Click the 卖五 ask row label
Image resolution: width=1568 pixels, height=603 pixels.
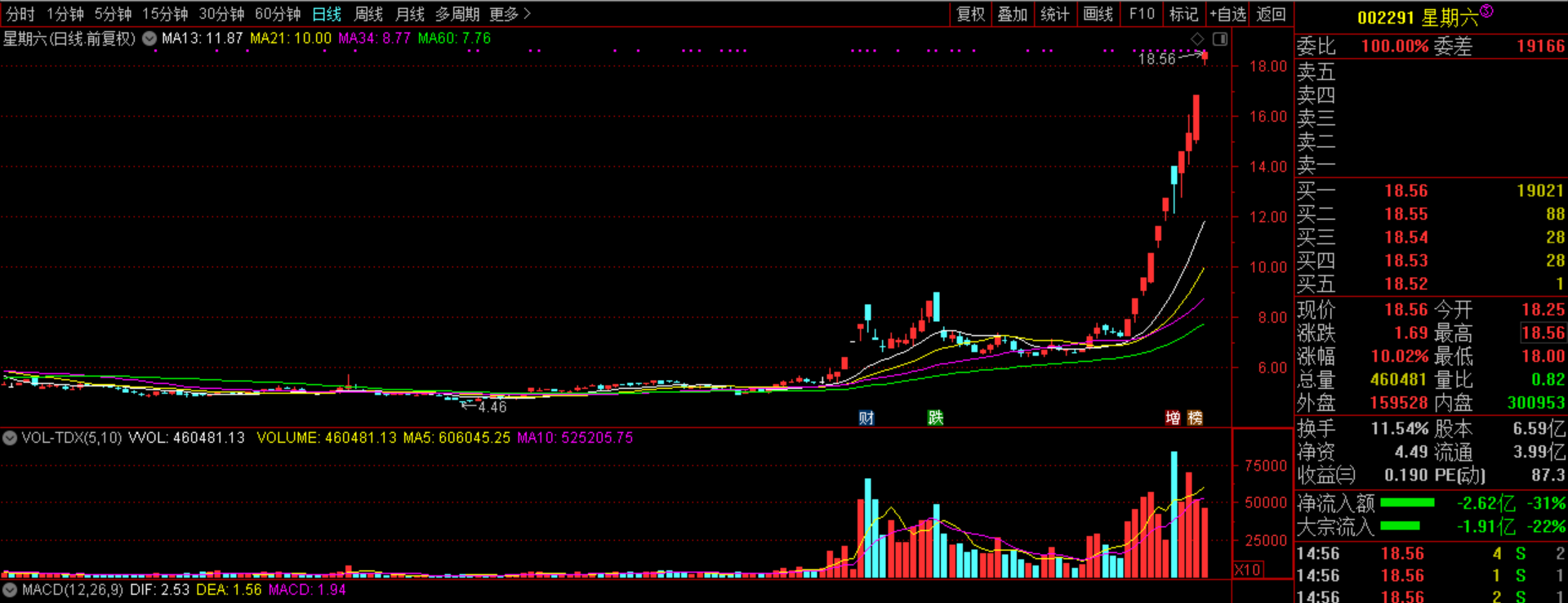point(1316,72)
